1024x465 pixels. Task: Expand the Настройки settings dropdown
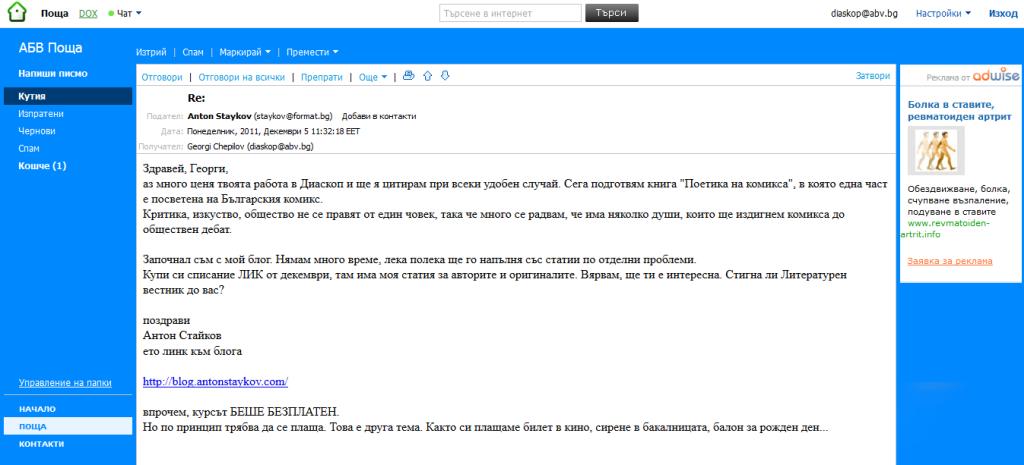(943, 13)
